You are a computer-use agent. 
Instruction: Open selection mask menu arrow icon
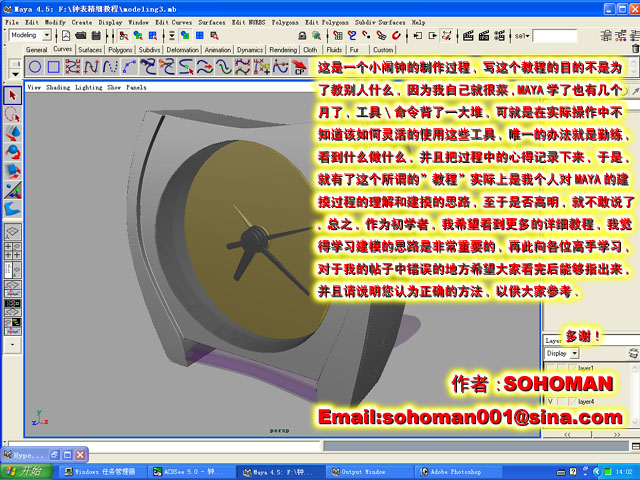[x=172, y=36]
